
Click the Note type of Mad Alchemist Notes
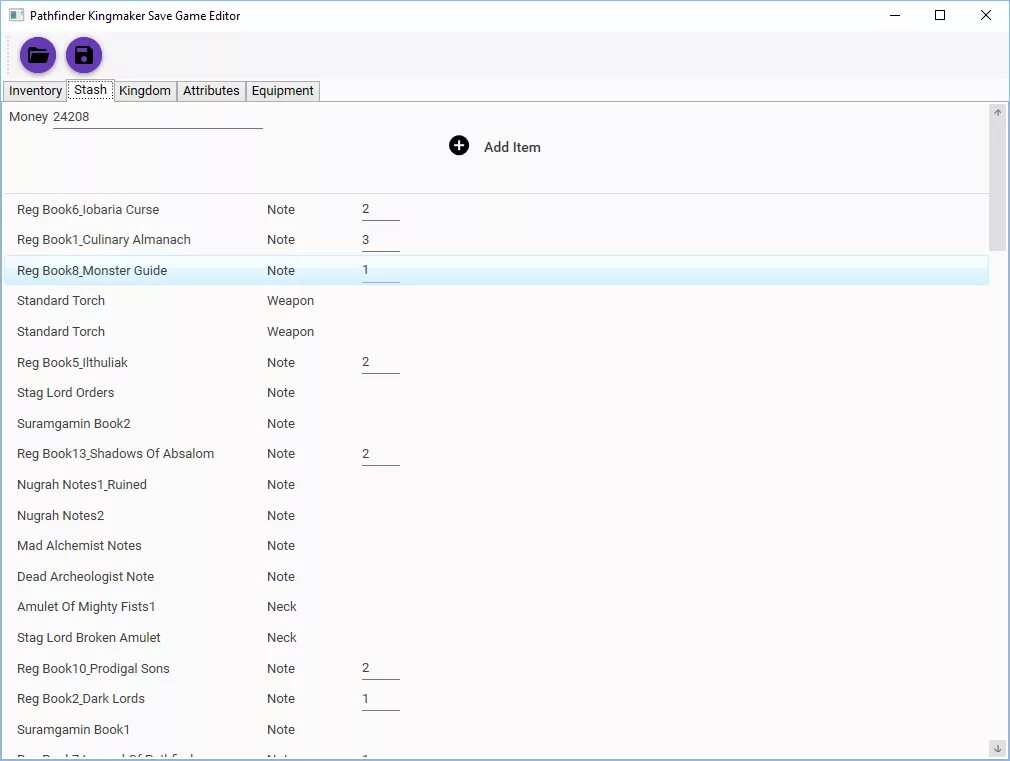point(281,546)
